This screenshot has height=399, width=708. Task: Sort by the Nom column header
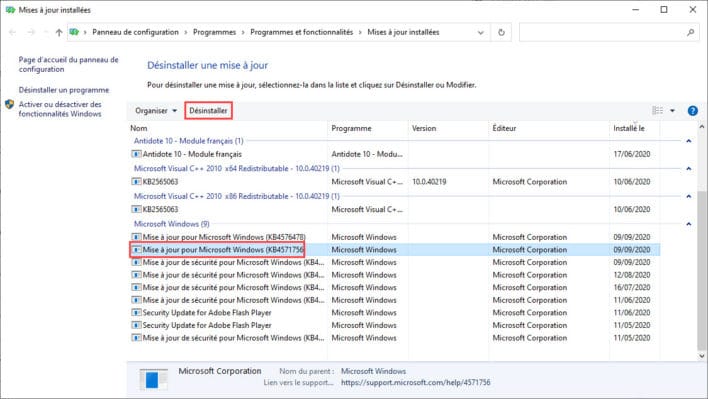coord(227,128)
